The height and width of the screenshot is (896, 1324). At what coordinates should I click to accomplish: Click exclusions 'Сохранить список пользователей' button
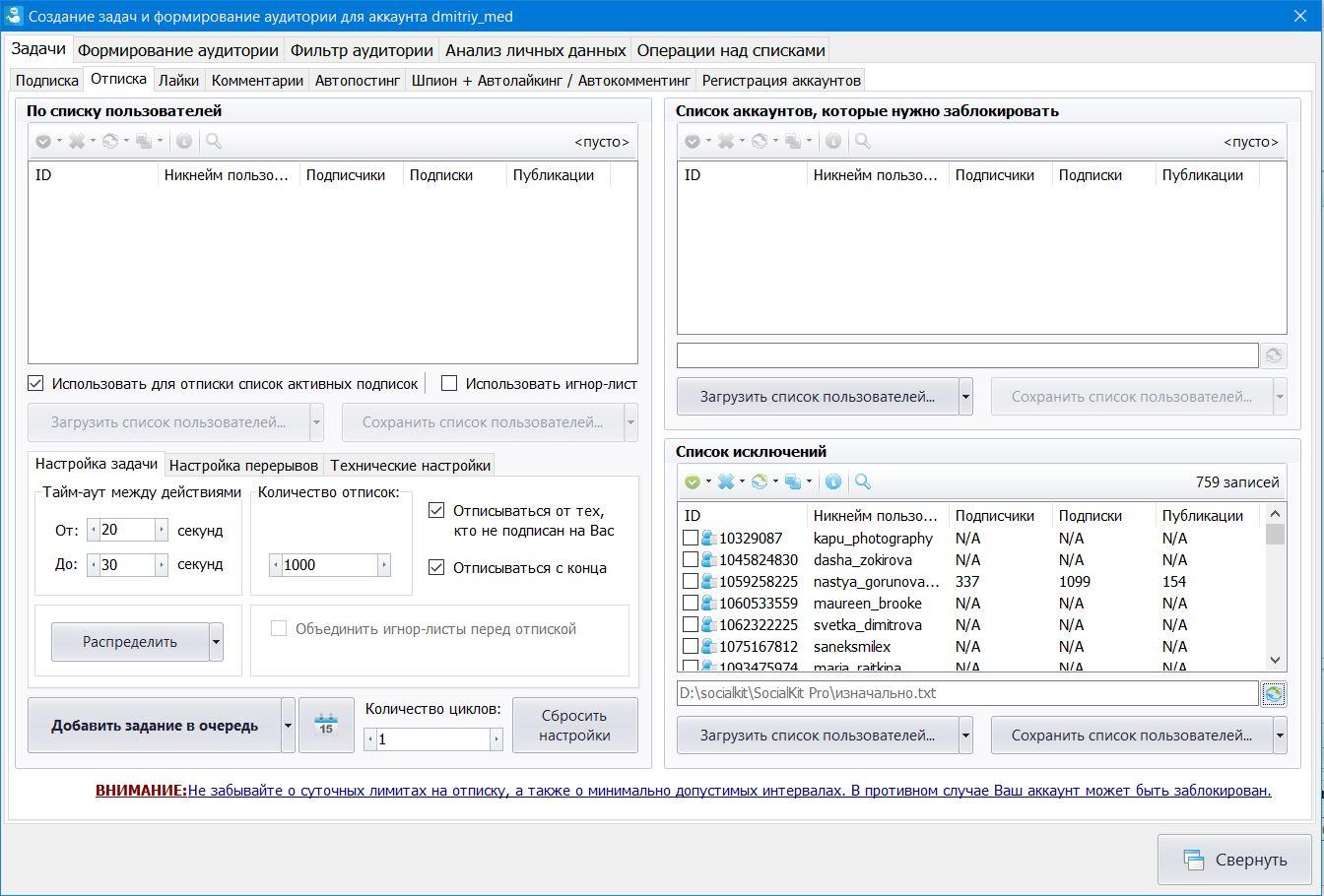click(x=1132, y=736)
